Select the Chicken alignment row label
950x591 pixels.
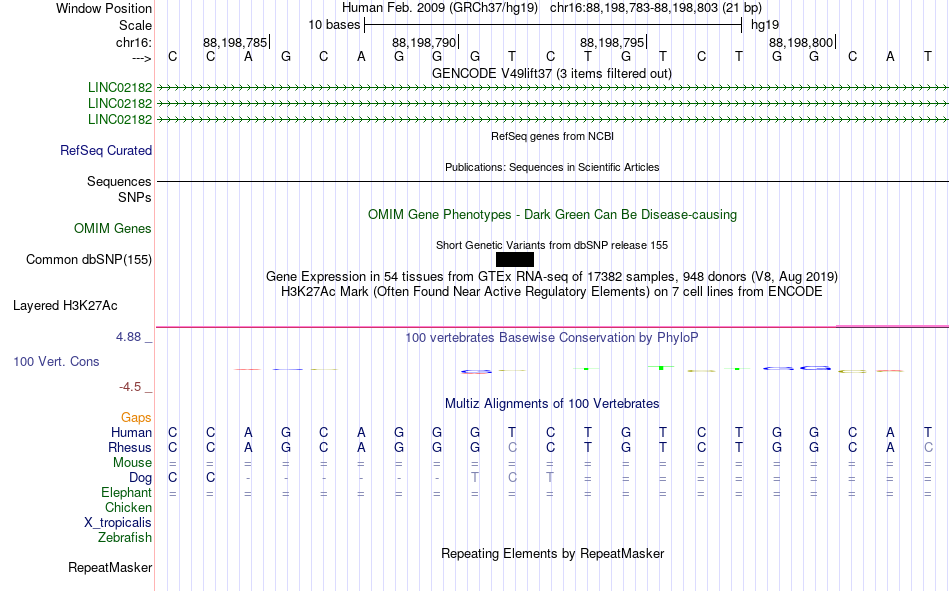click(x=128, y=507)
